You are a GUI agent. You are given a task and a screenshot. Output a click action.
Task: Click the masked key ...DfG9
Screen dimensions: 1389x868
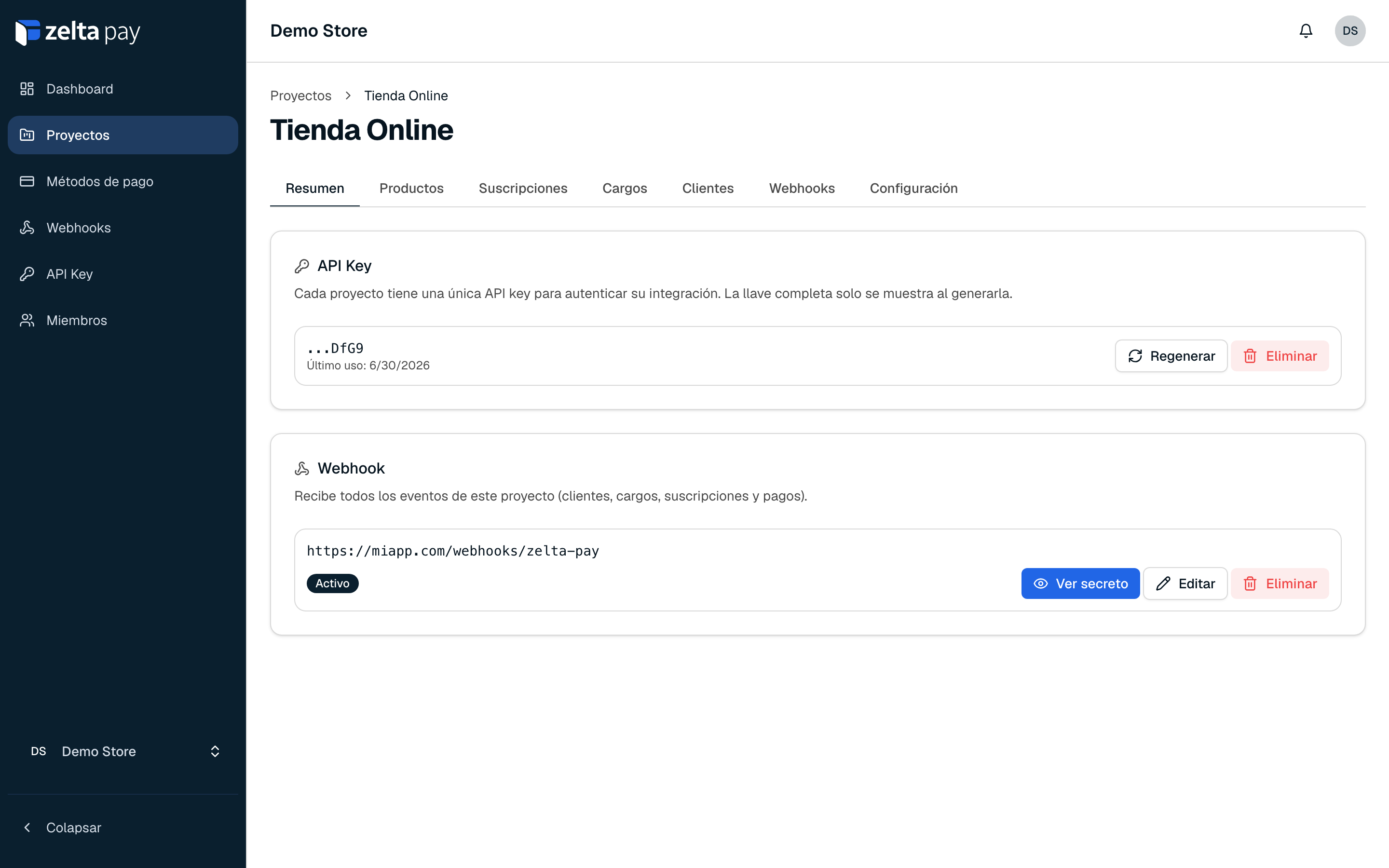click(x=335, y=349)
